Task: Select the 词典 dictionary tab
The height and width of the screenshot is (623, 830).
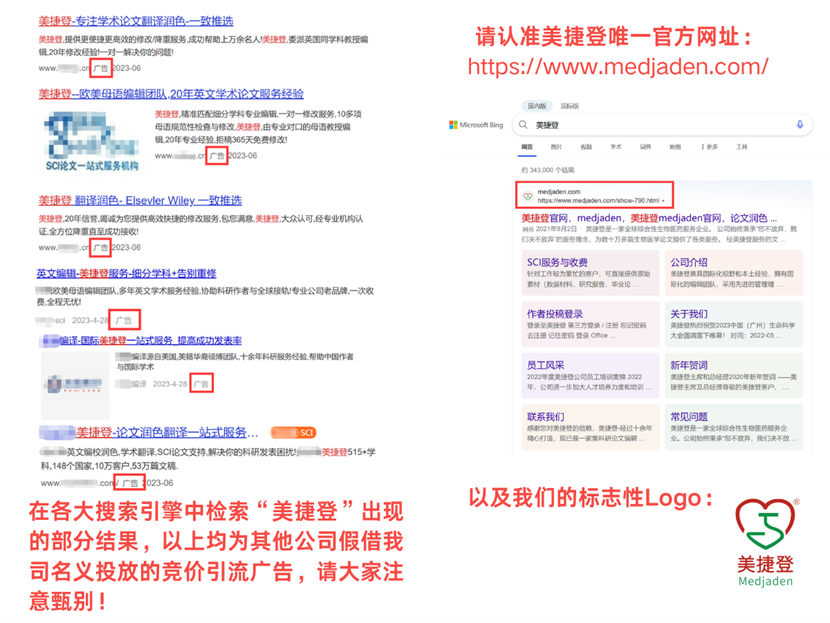Action: click(x=645, y=147)
